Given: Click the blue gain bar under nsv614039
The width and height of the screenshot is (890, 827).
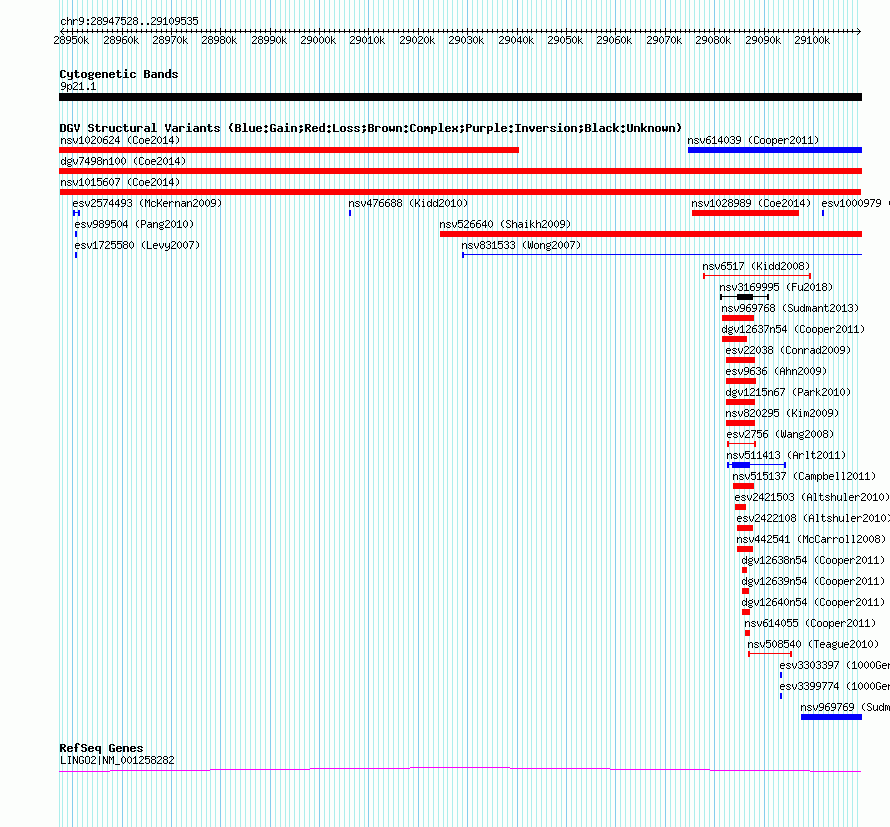Looking at the screenshot, I should 775,150.
